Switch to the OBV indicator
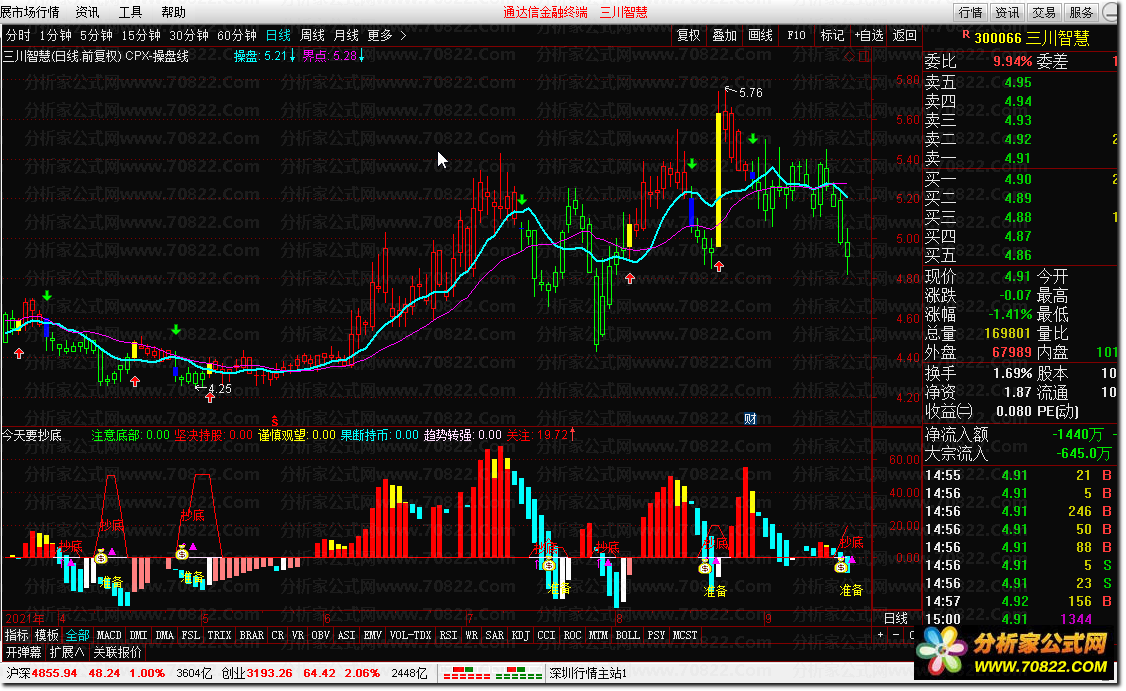The height and width of the screenshot is (691, 1126). [320, 635]
